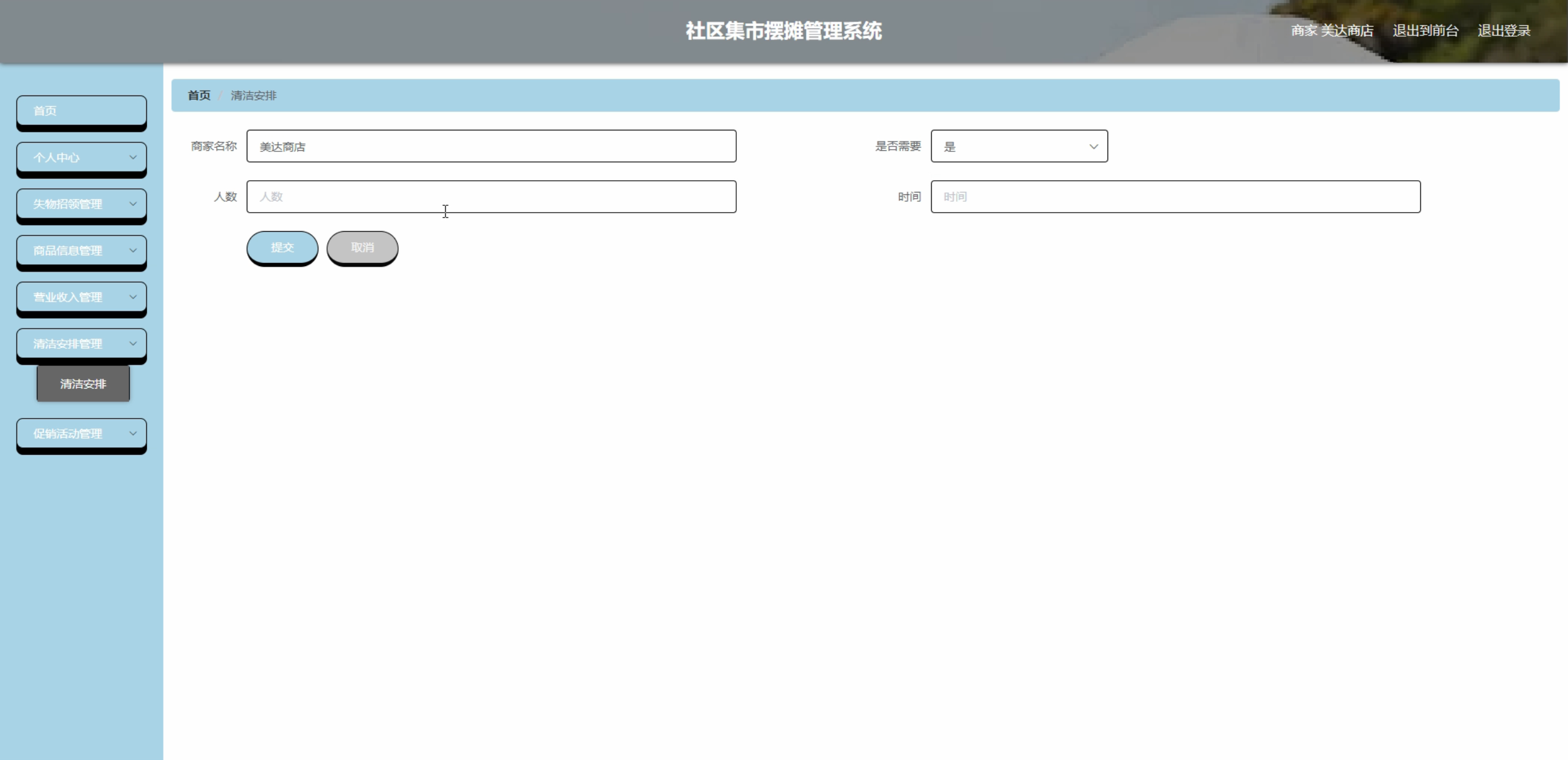Focus the 时间 input field
The height and width of the screenshot is (760, 1568).
[x=1175, y=197]
